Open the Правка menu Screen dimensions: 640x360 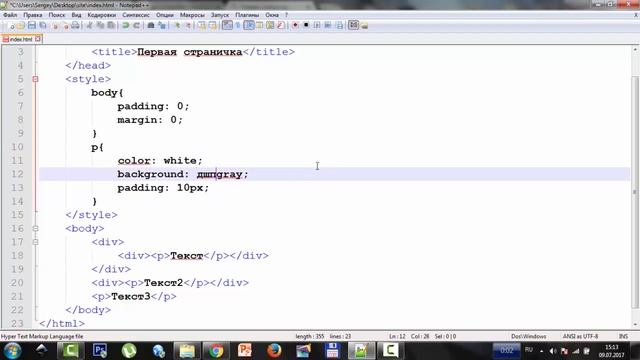coord(33,15)
